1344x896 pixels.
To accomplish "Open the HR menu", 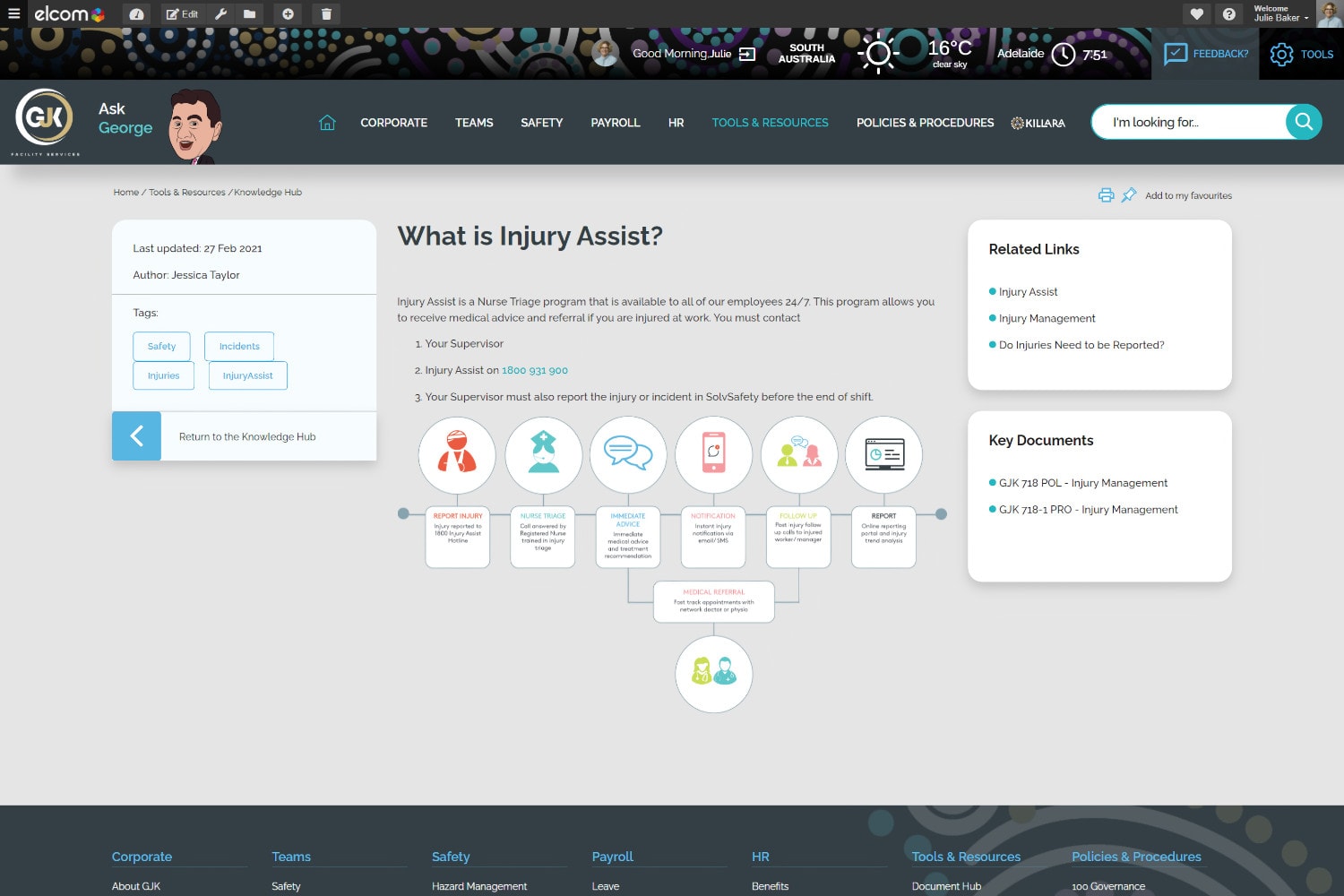I will tap(676, 123).
